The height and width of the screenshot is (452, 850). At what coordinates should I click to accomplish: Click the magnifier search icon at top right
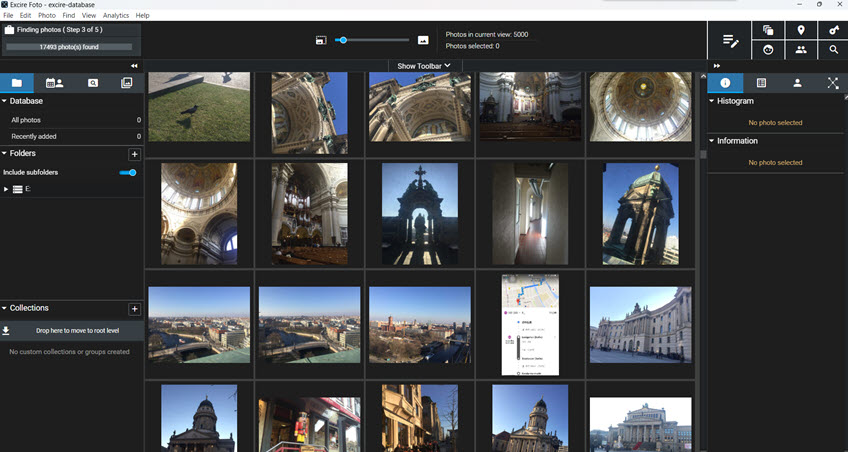click(834, 50)
